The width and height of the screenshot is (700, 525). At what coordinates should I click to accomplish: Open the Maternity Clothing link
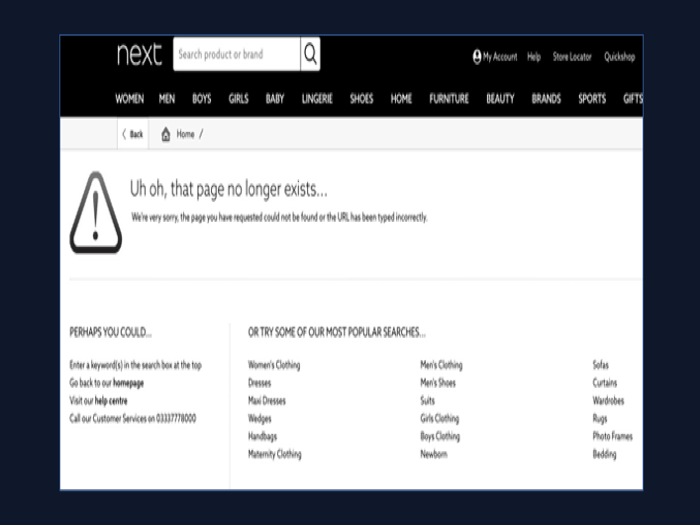(x=274, y=454)
